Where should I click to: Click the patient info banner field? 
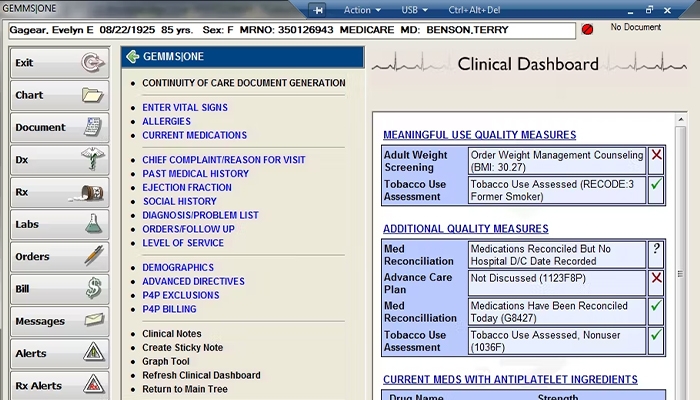(292, 30)
